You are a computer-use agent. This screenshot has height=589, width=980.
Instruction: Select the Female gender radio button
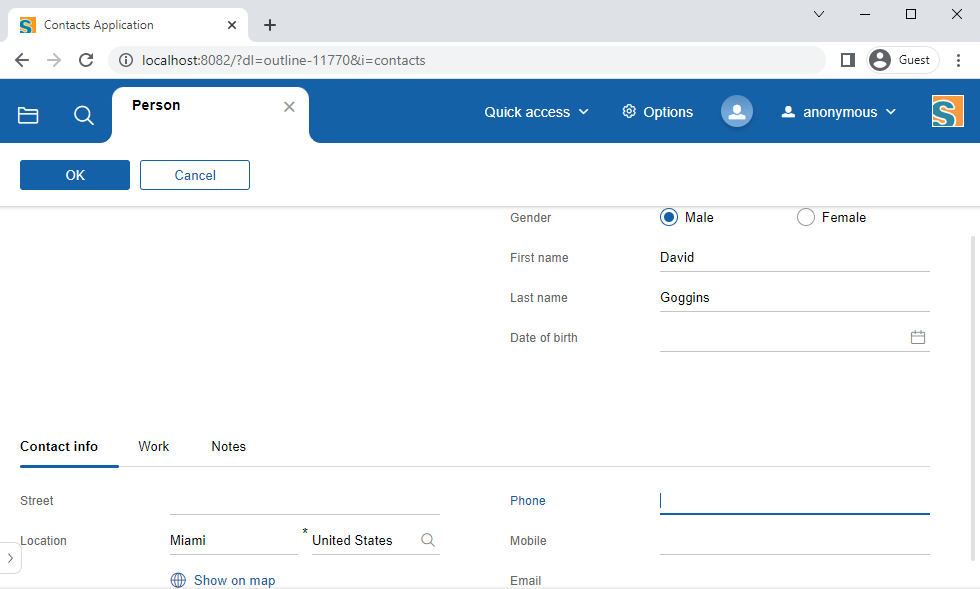point(806,217)
